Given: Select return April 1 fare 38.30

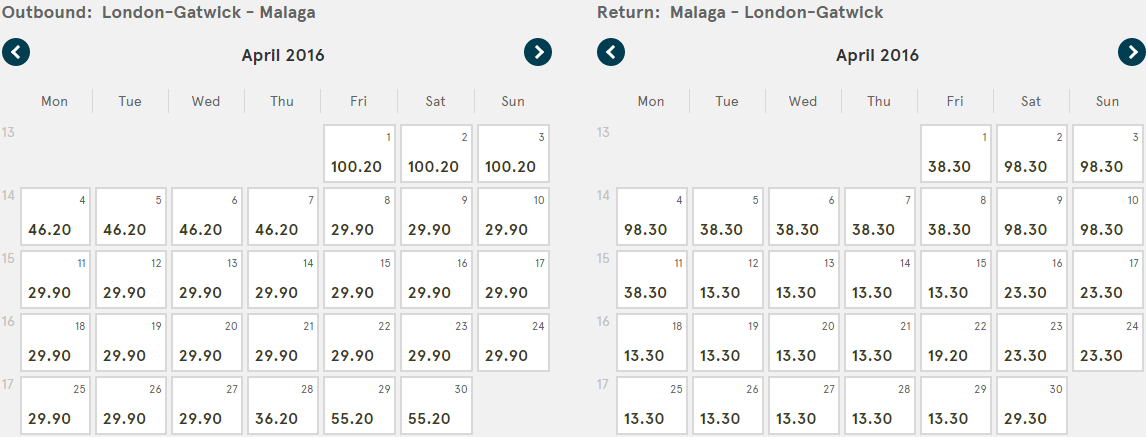Looking at the screenshot, I should [955, 153].
